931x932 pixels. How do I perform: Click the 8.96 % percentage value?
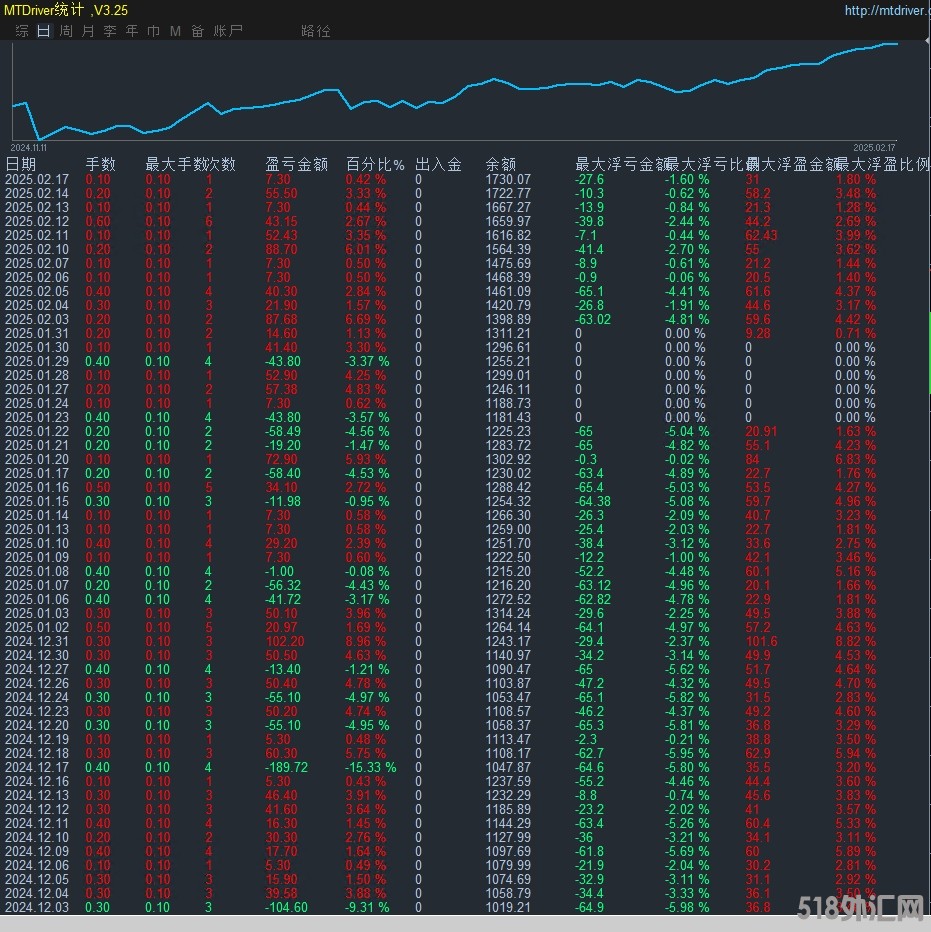click(x=366, y=641)
